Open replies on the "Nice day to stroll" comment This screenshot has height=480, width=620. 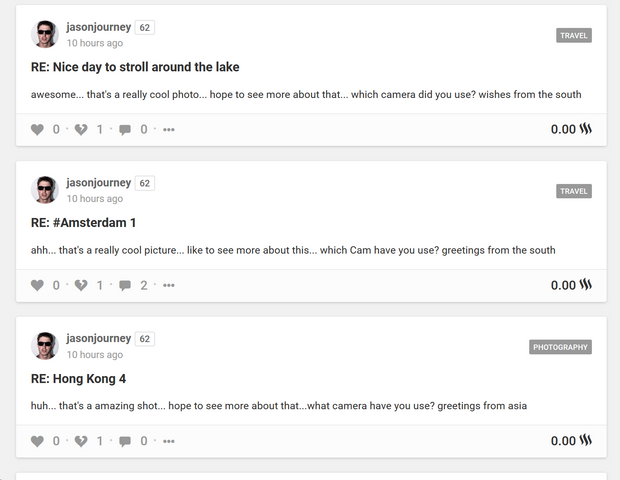coord(125,129)
